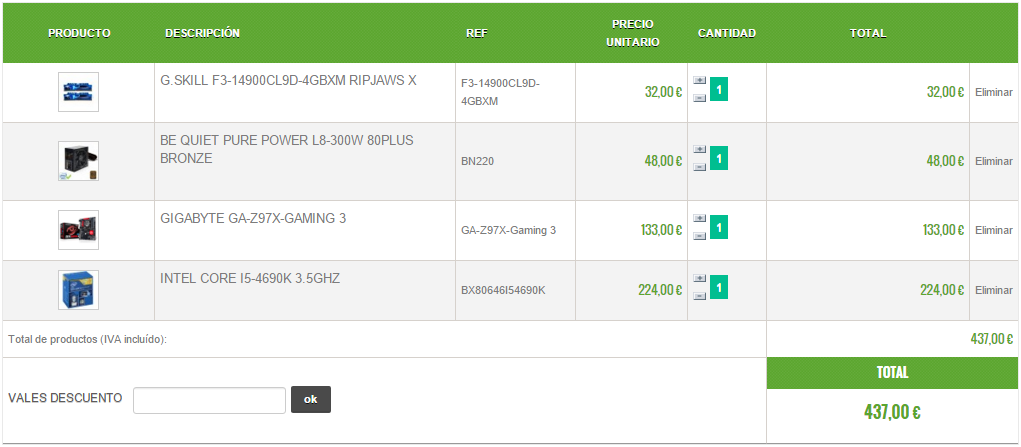Click the Total de productos label
This screenshot has height=447, width=1021.
(x=88, y=339)
